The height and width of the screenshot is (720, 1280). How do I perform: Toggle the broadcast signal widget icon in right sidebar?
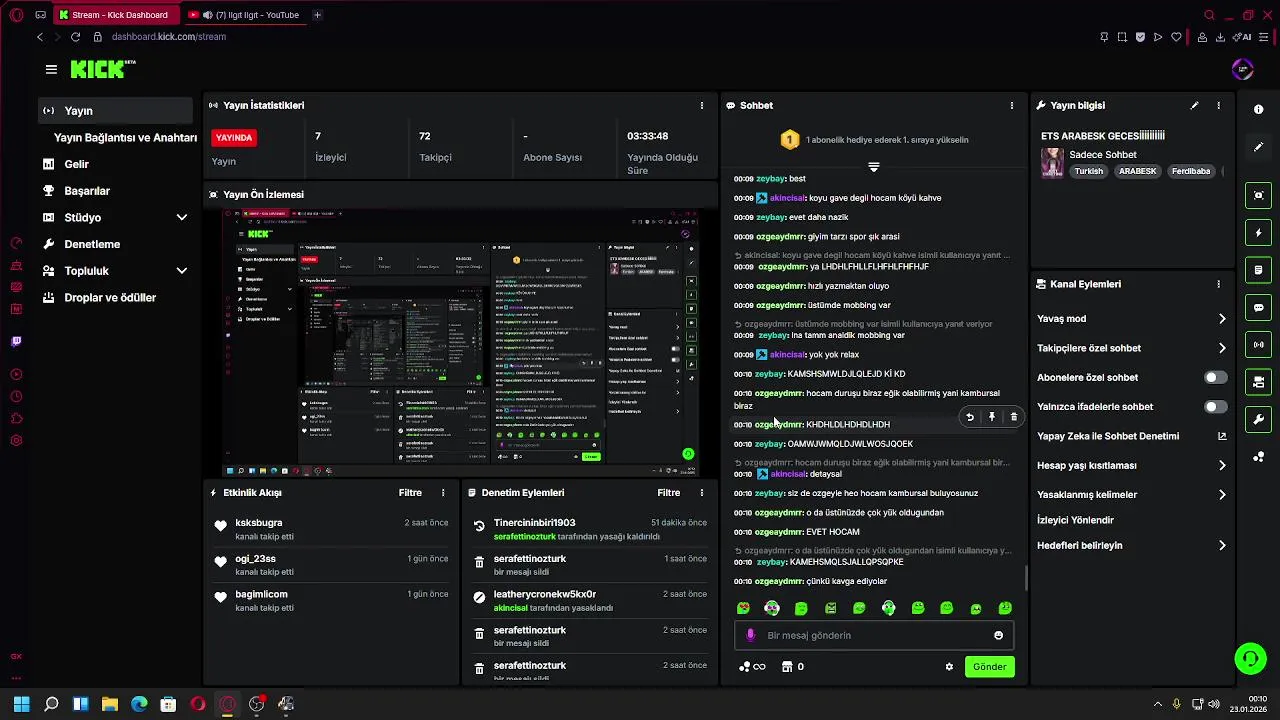tap(1258, 345)
